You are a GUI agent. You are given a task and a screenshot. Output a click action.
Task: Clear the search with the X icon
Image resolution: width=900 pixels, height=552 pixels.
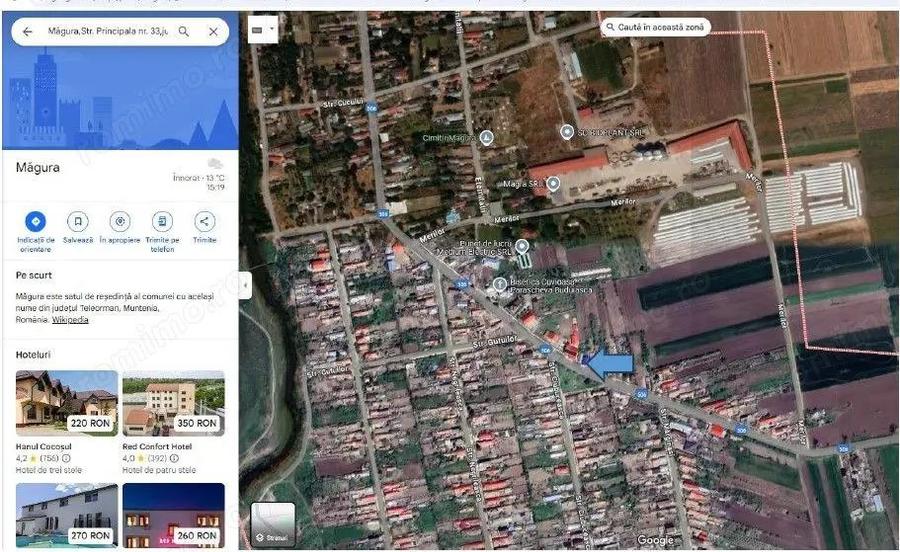[213, 32]
